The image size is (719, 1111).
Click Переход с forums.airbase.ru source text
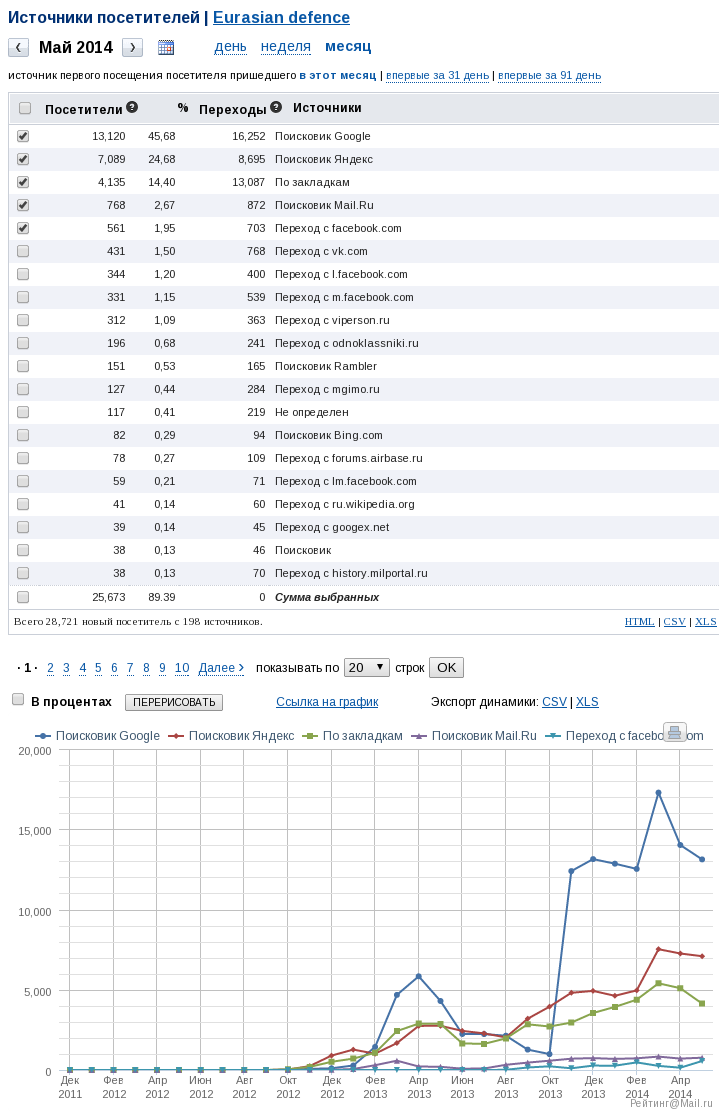tap(349, 458)
